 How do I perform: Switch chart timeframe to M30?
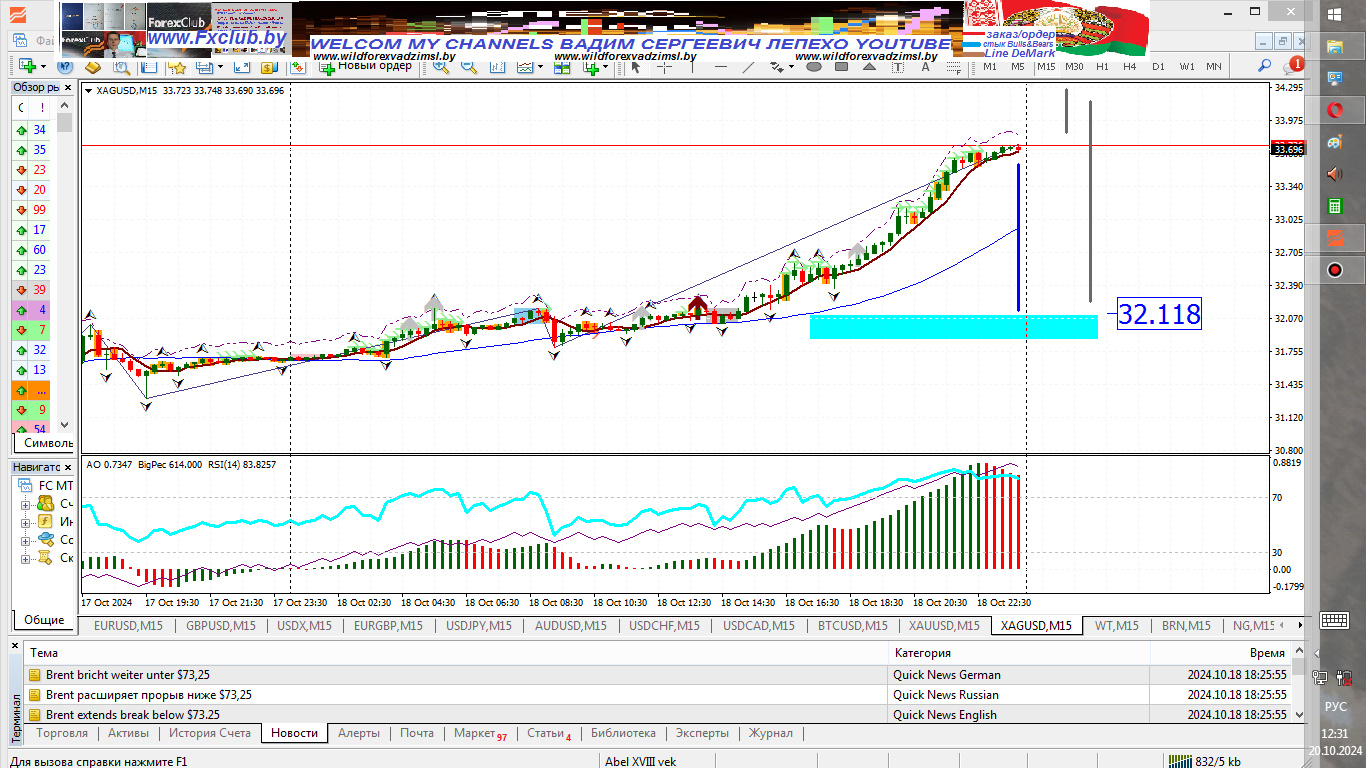click(1073, 67)
